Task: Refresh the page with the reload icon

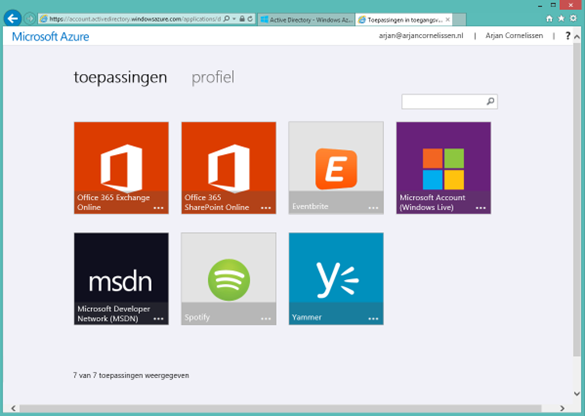Action: pos(250,19)
